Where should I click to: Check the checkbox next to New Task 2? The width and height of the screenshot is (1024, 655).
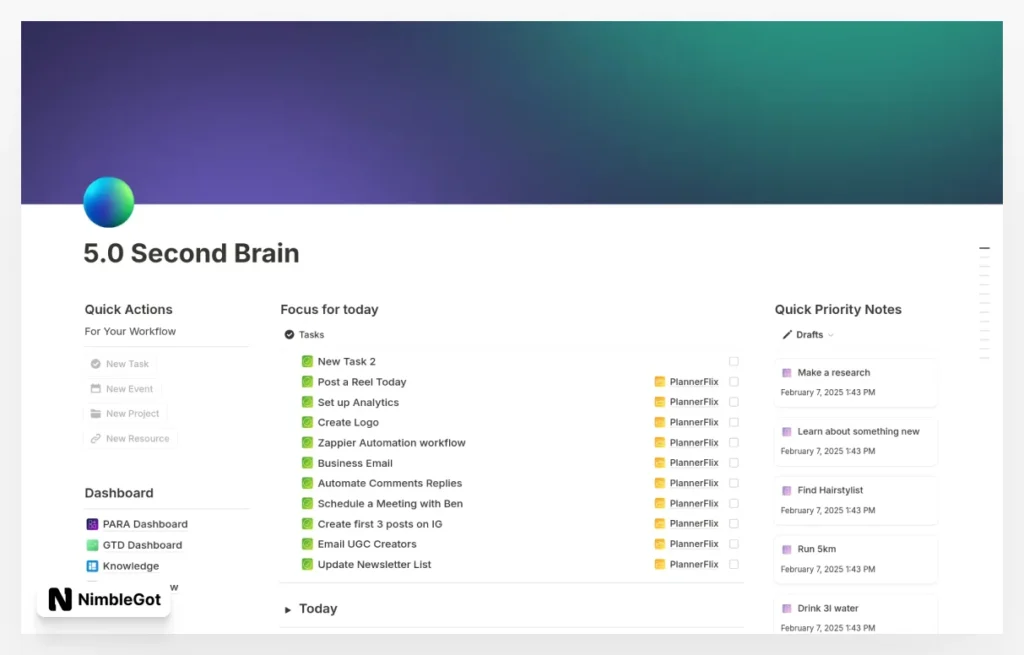pos(733,361)
